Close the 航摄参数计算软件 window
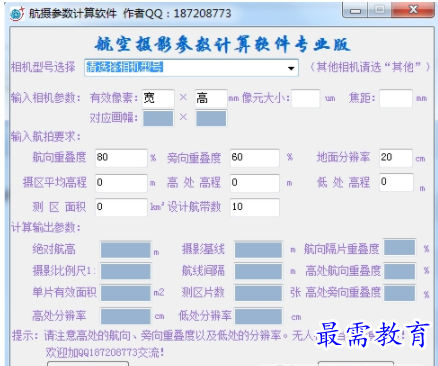The height and width of the screenshot is (366, 438). coord(413,10)
